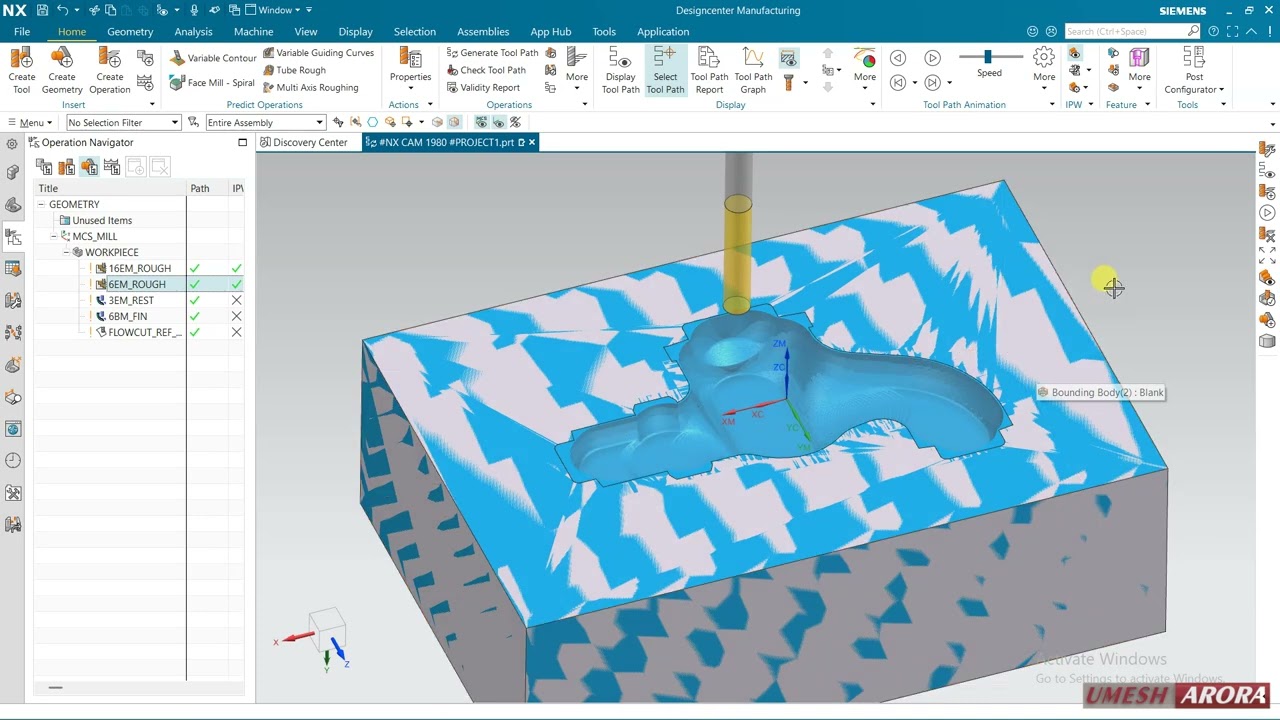Maximize the Operation Navigator panel
This screenshot has width=1280, height=720.
(x=242, y=142)
